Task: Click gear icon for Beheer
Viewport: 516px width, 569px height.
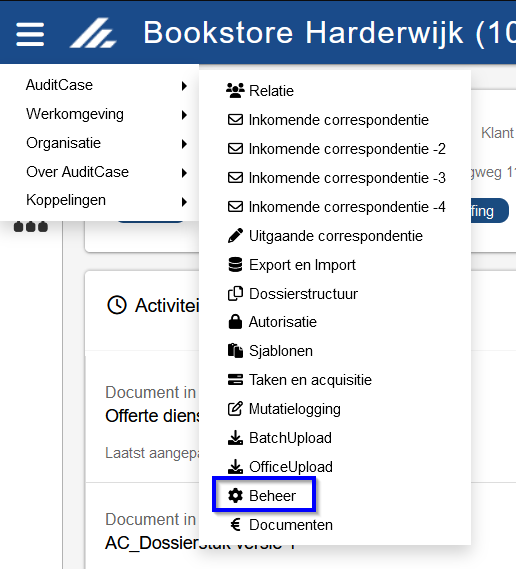Action: click(235, 496)
